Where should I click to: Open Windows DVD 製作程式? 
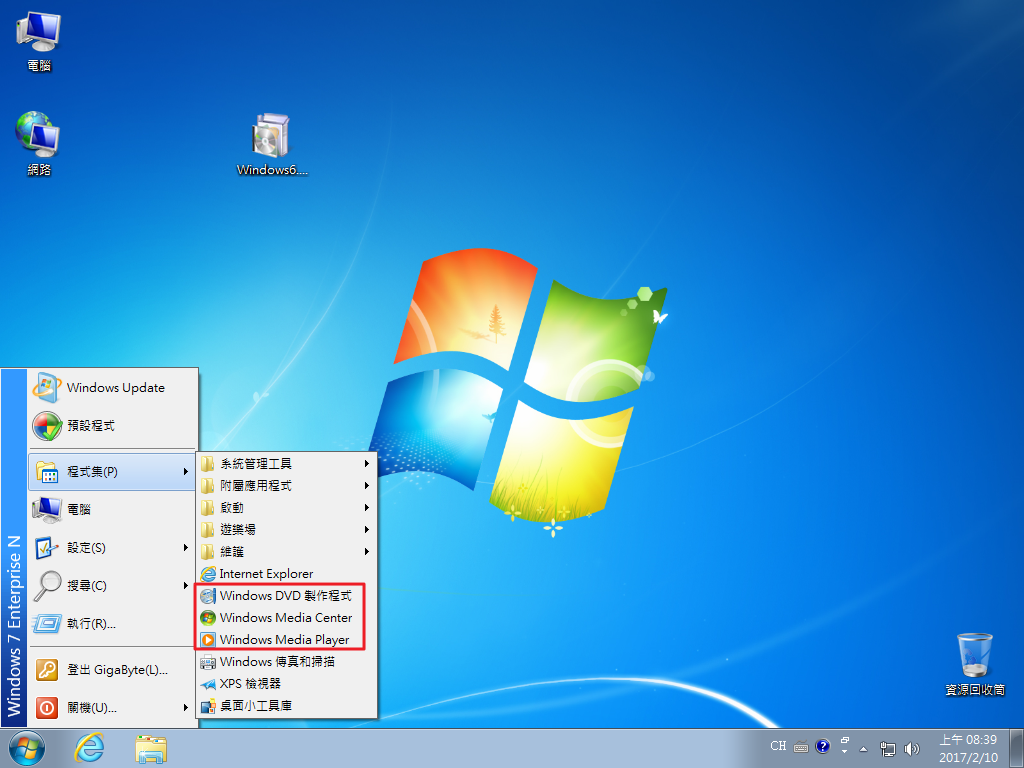(285, 596)
